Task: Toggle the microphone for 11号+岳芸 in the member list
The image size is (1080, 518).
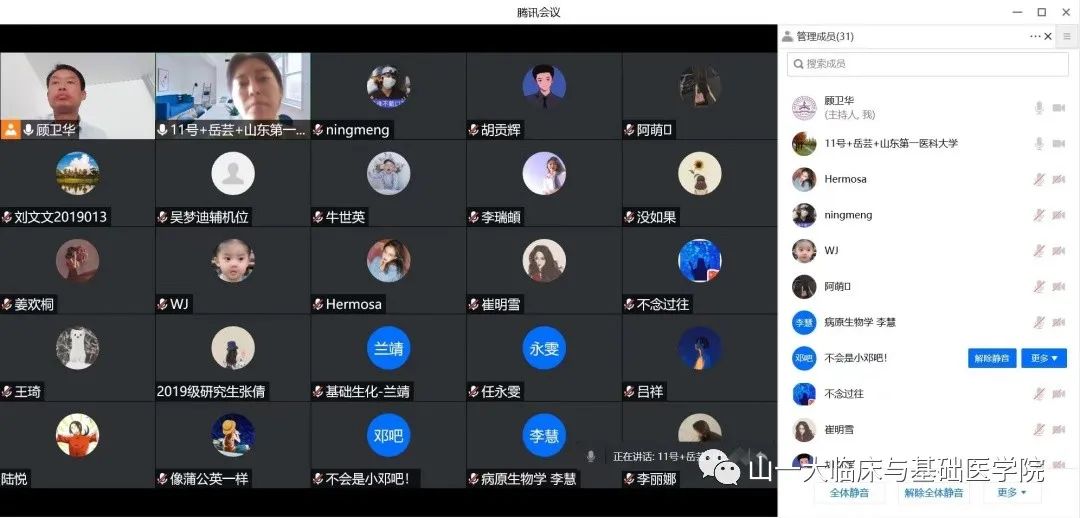Action: [1039, 144]
